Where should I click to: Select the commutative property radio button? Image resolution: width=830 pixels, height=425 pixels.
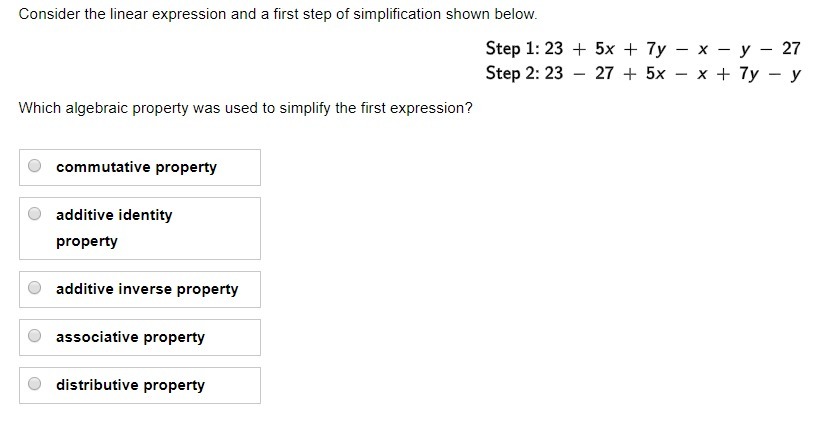click(34, 166)
